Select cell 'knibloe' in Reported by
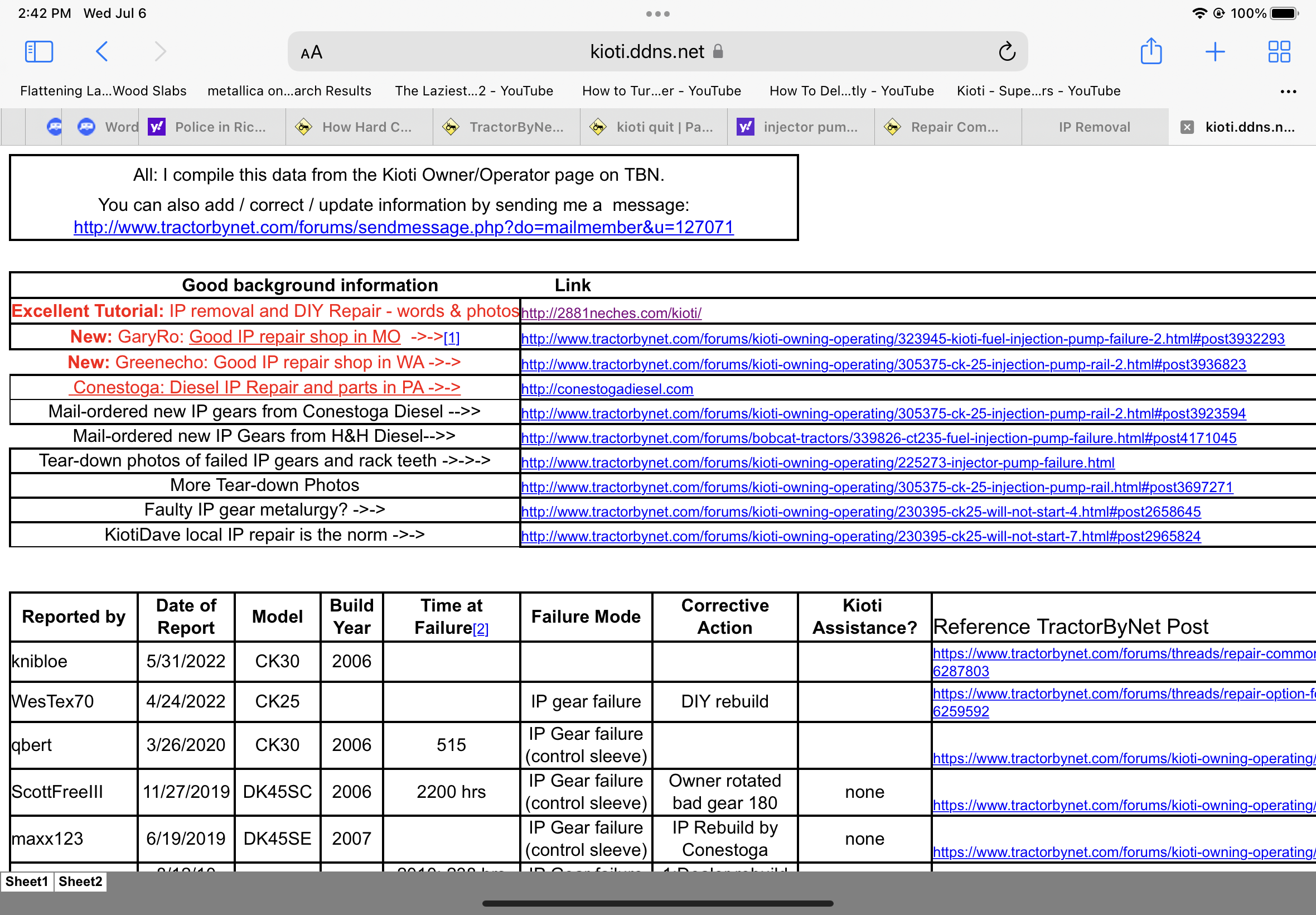This screenshot has width=1316, height=915. [74, 662]
